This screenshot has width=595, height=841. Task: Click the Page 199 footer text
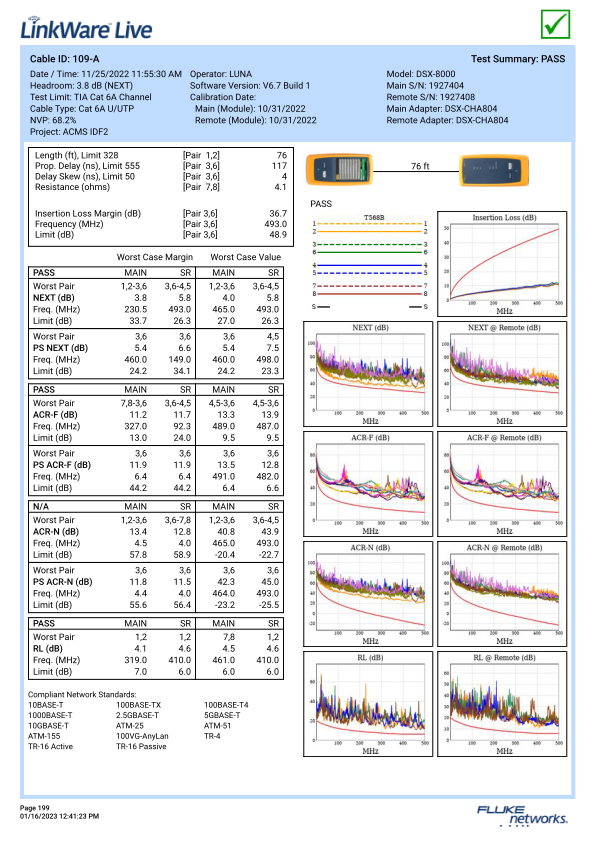[35, 808]
